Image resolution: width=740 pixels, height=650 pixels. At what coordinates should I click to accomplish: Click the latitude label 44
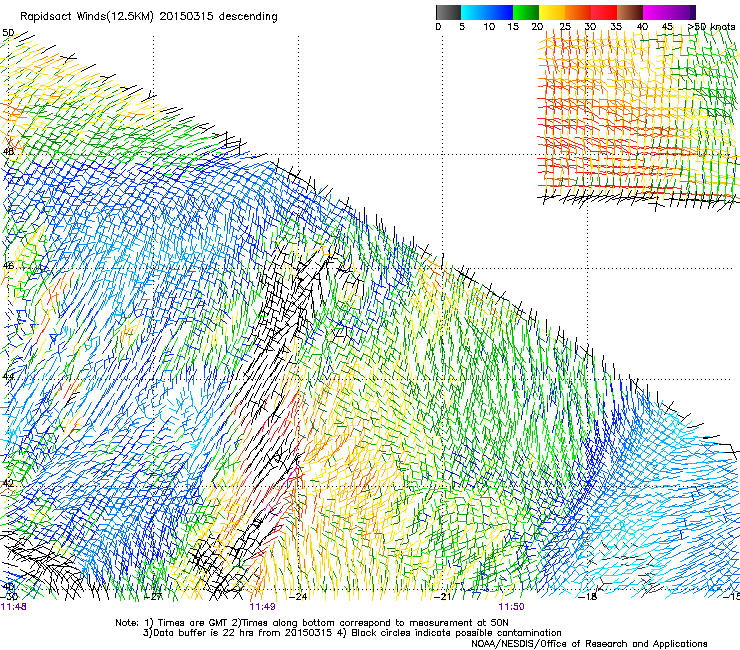pos(8,377)
